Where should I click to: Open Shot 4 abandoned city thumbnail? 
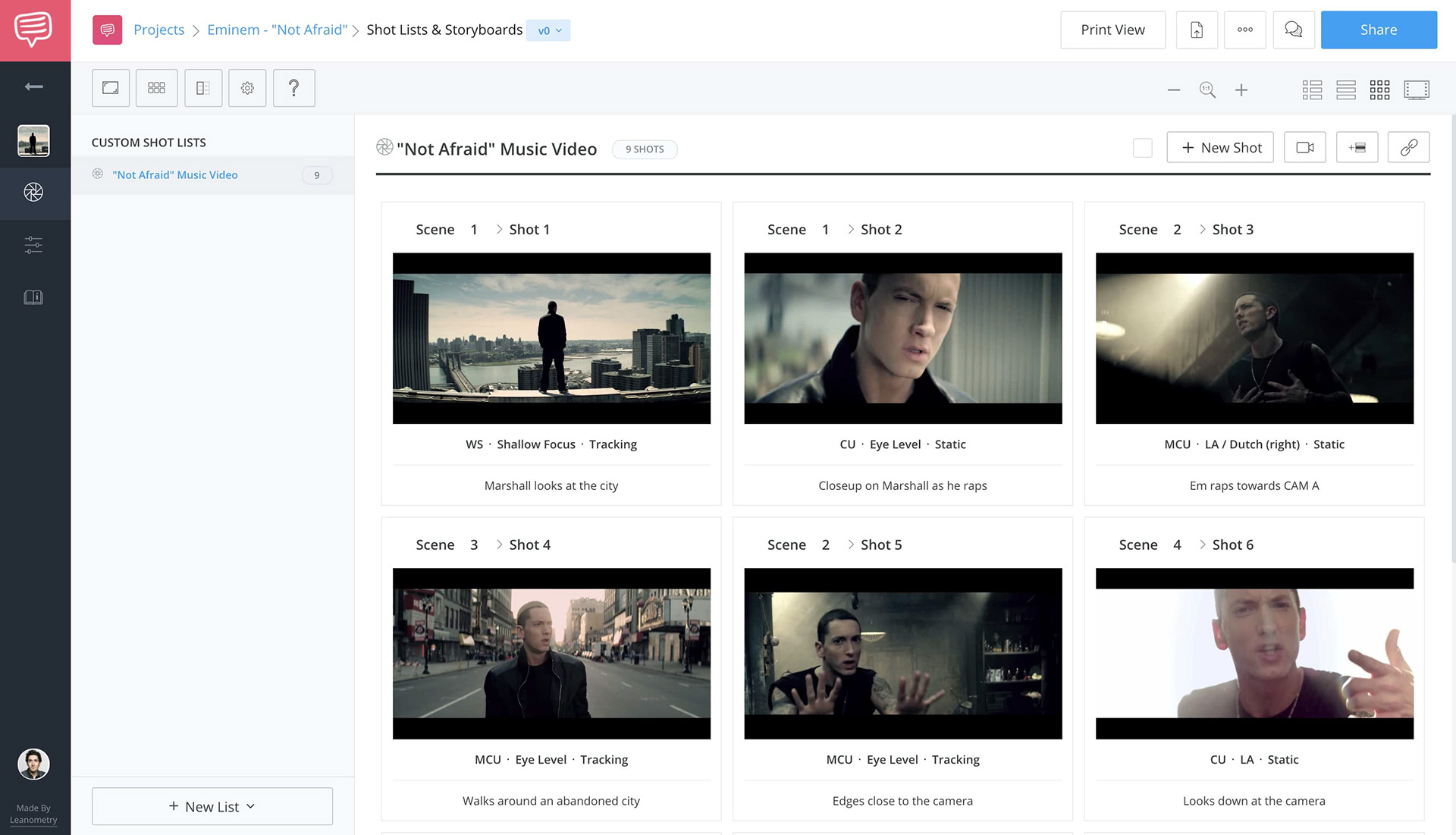551,654
